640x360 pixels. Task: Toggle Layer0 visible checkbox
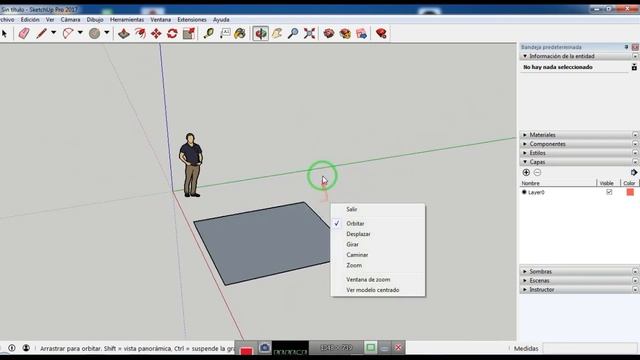pos(609,192)
